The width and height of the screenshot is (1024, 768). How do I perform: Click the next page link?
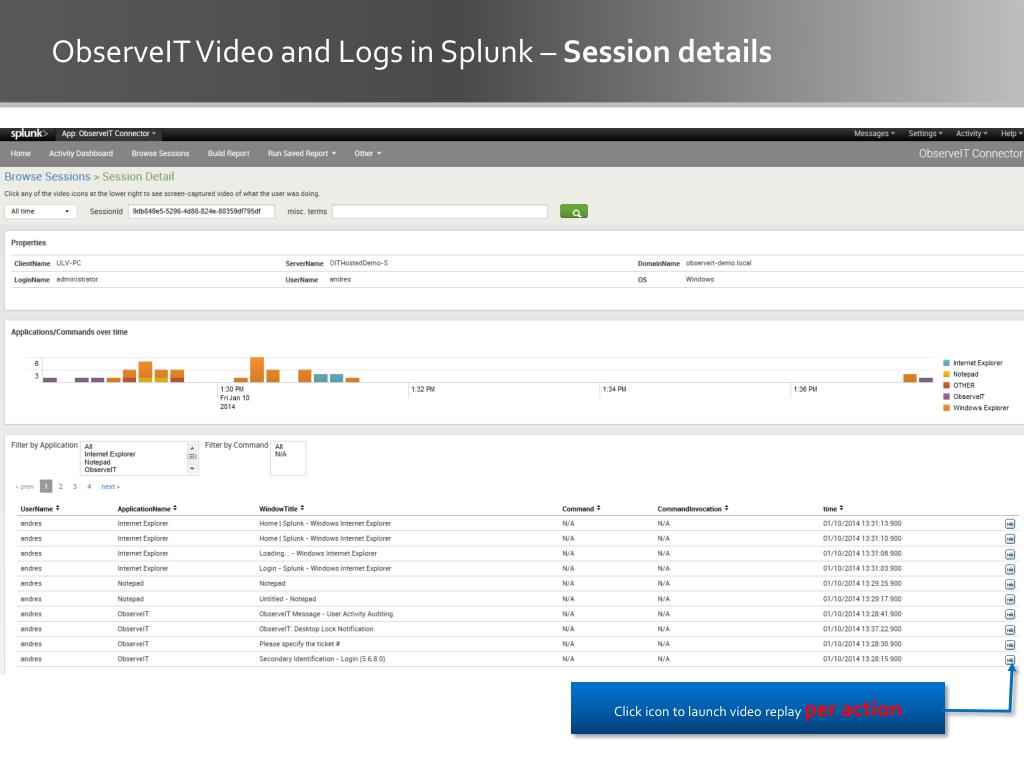click(110, 487)
